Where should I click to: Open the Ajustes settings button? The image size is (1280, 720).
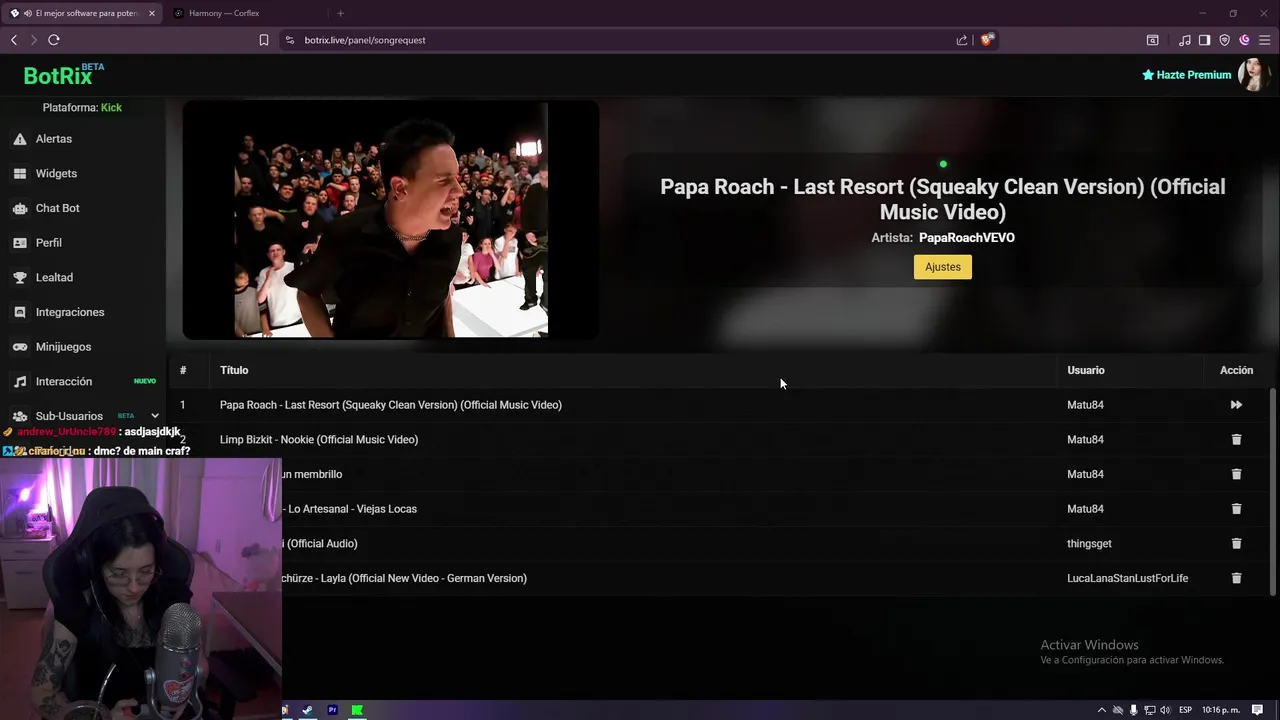(x=942, y=267)
